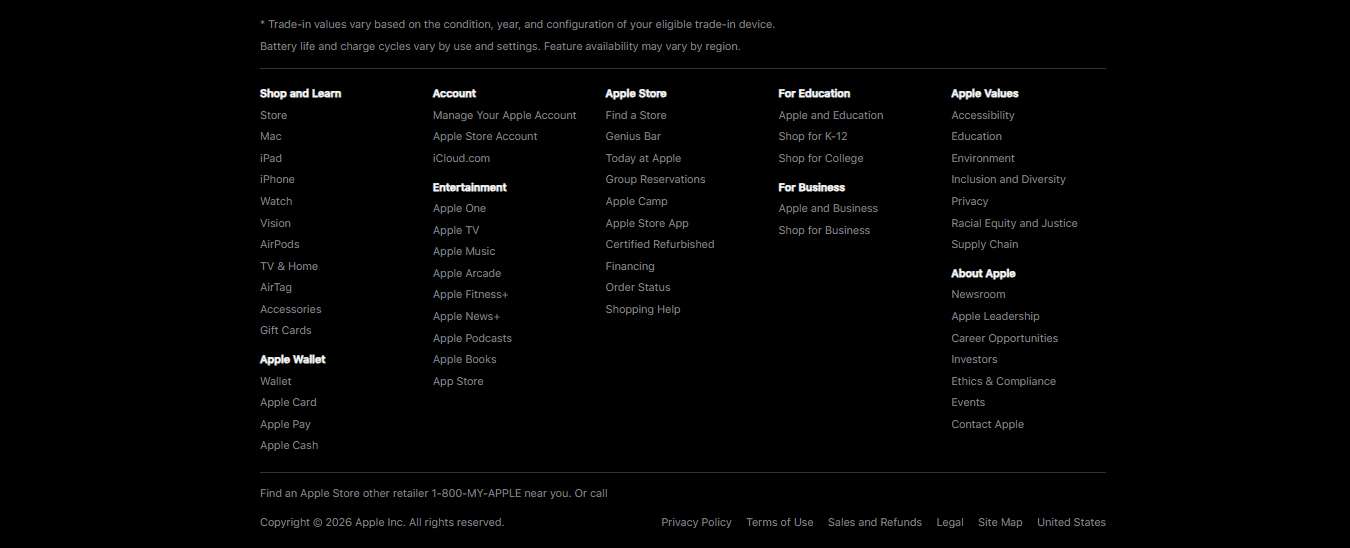The width and height of the screenshot is (1350, 548).
Task: Open the Contact Apple link
Action: pyautogui.click(x=987, y=424)
